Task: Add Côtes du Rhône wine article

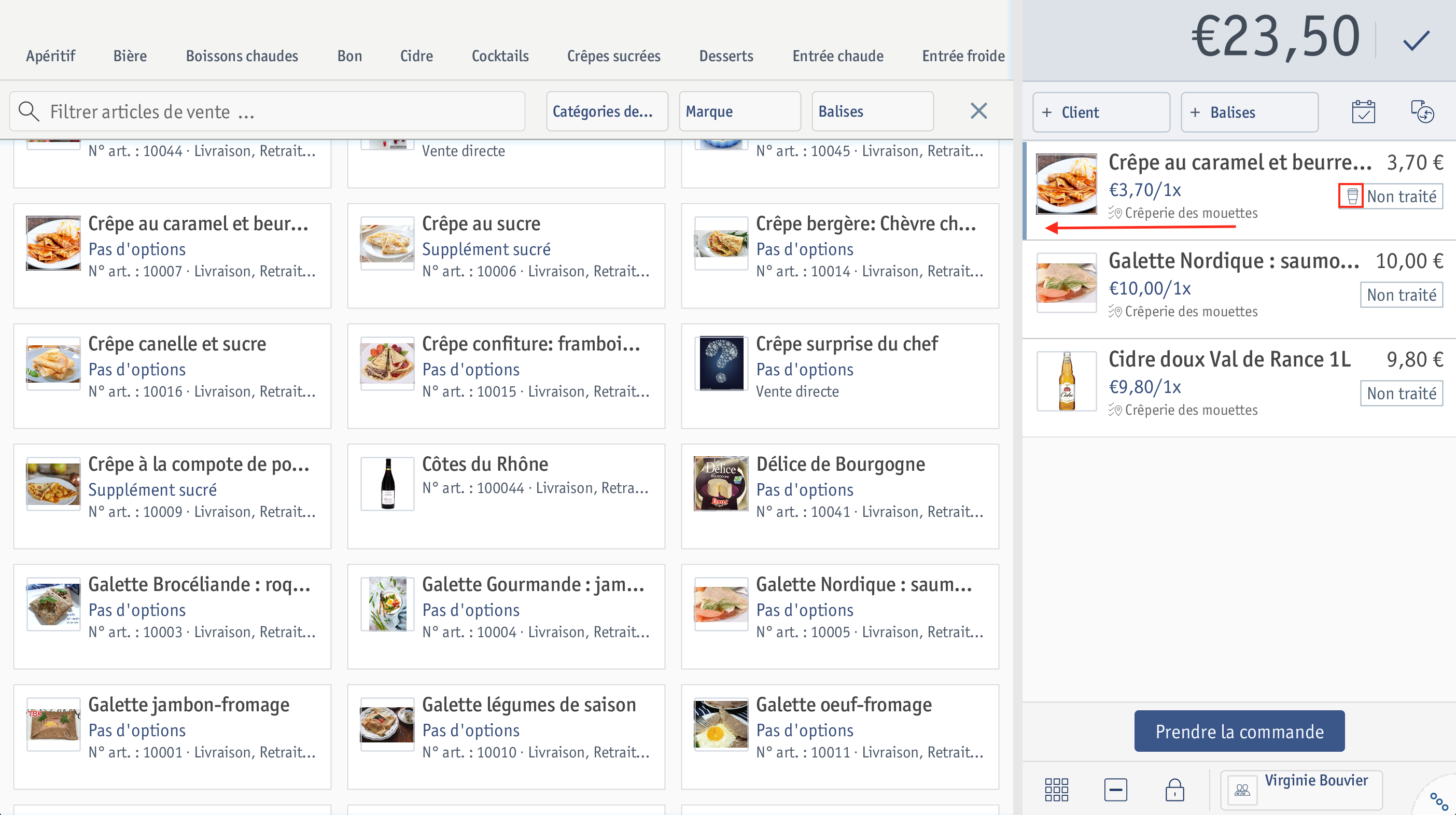Action: click(x=506, y=496)
